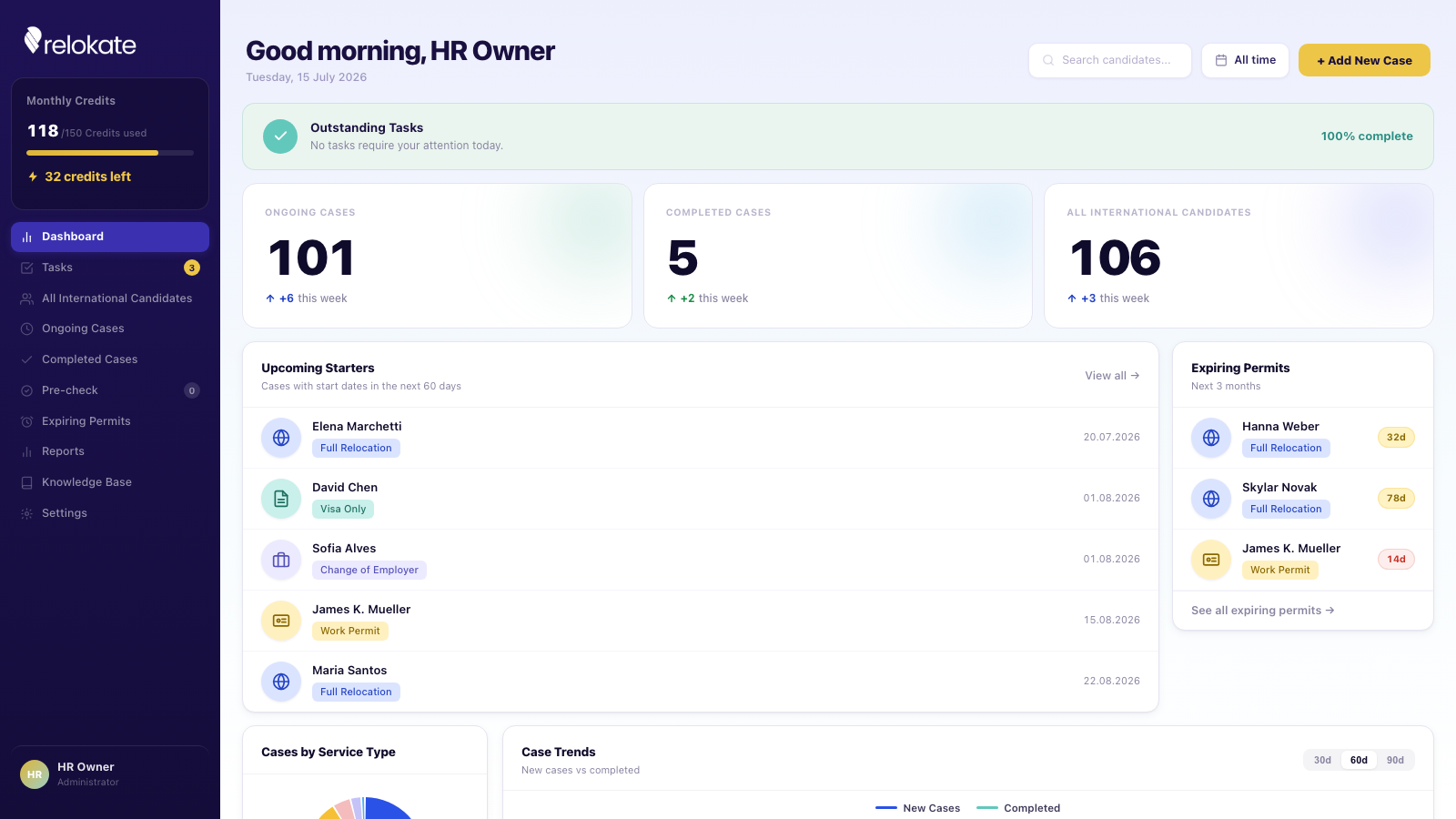Open HR Owner account menu
The image size is (1456, 819).
coord(110,774)
